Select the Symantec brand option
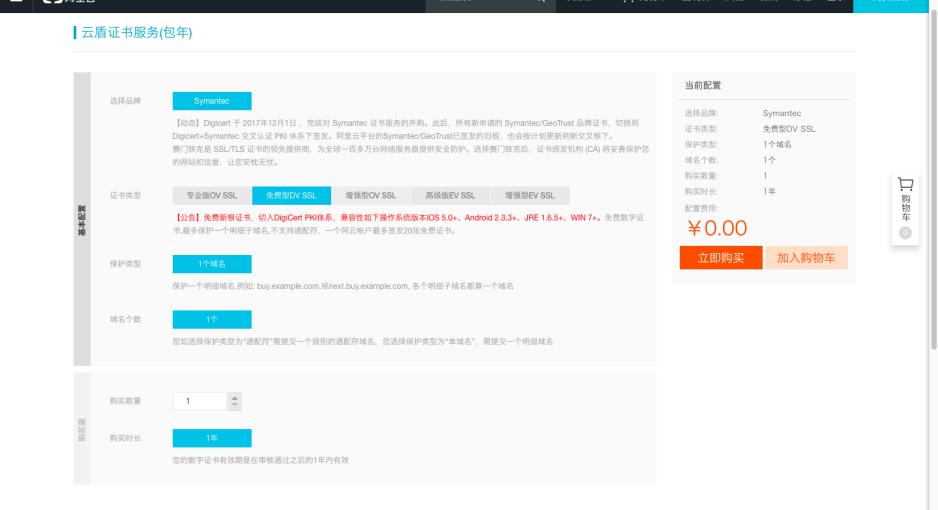Screen dimensions: 938x510 (212, 101)
